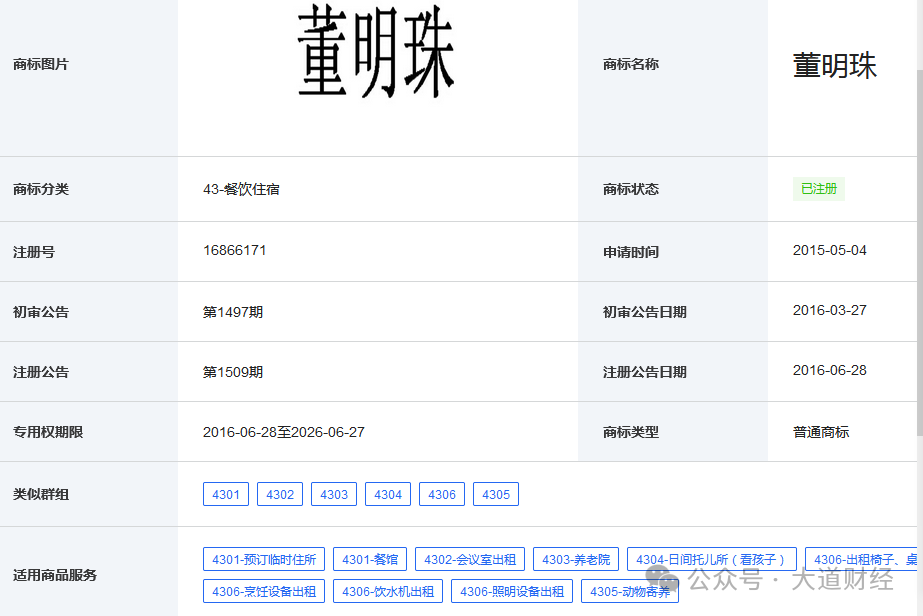Screen dimensions: 923x616
Task: Click the 大道财经 watermark logo icon
Action: click(662, 577)
